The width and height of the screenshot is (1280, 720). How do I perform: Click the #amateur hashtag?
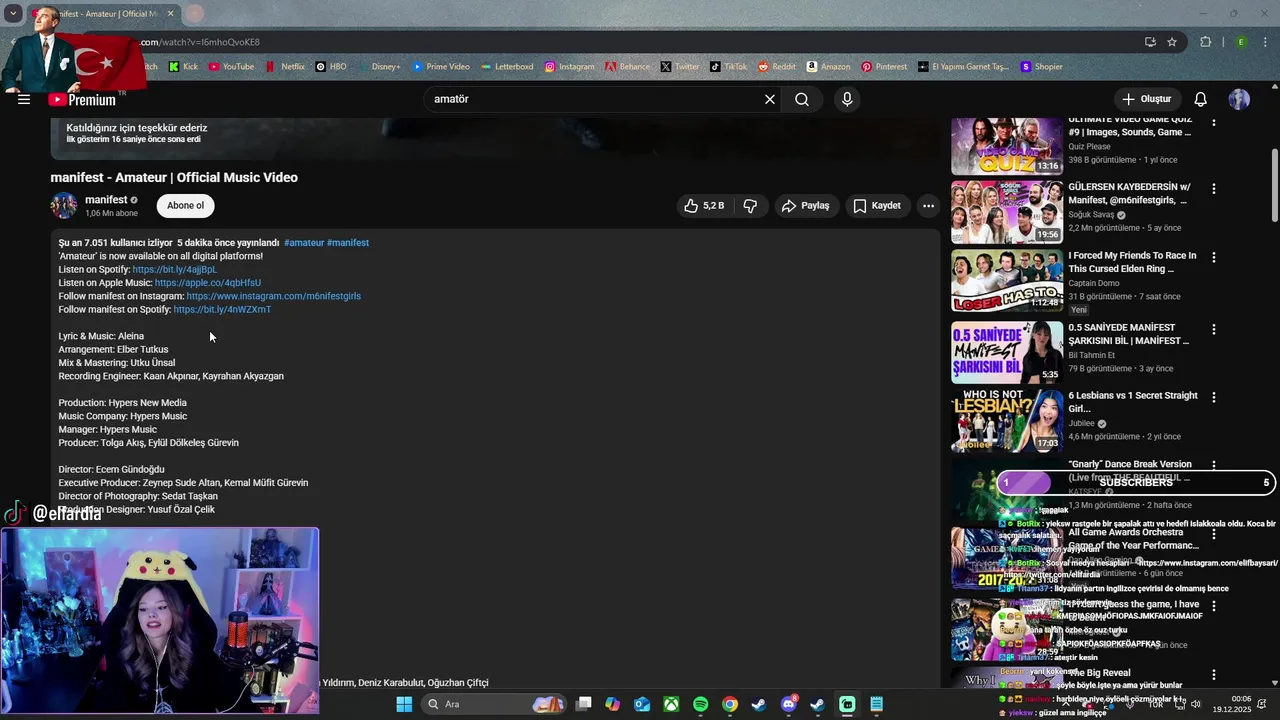coord(304,243)
